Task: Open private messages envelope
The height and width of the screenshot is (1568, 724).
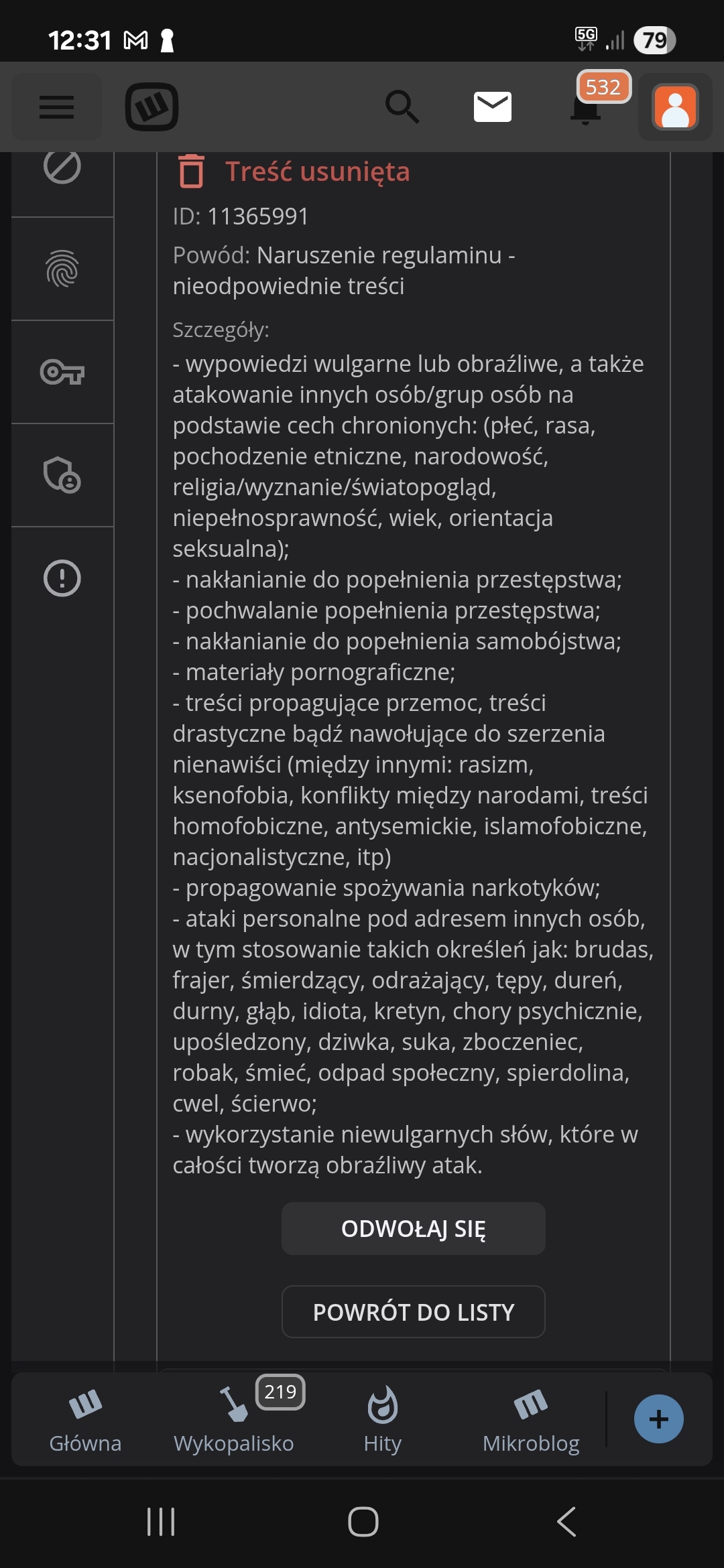Action: click(493, 107)
